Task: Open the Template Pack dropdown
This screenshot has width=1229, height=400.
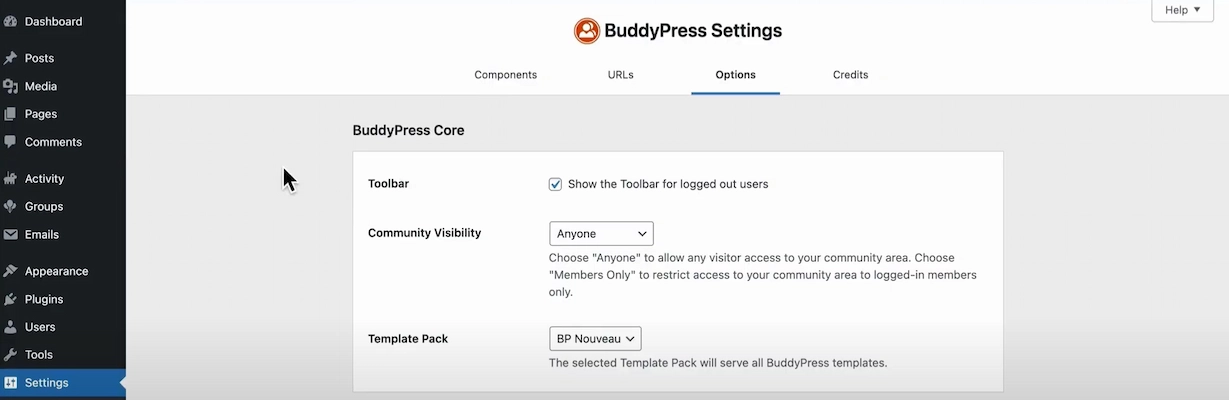Action: pyautogui.click(x=595, y=339)
